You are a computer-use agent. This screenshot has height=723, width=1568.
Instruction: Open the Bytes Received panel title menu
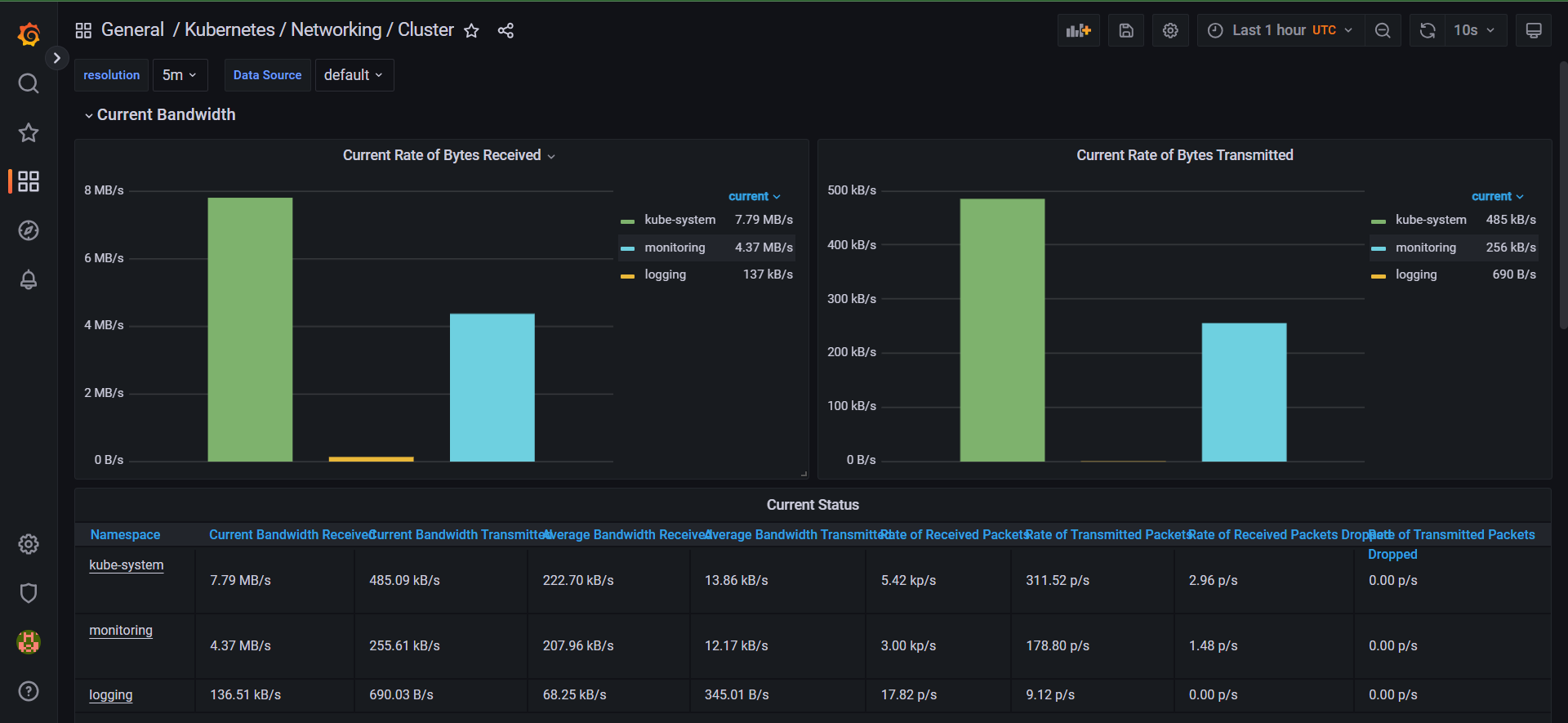[448, 155]
